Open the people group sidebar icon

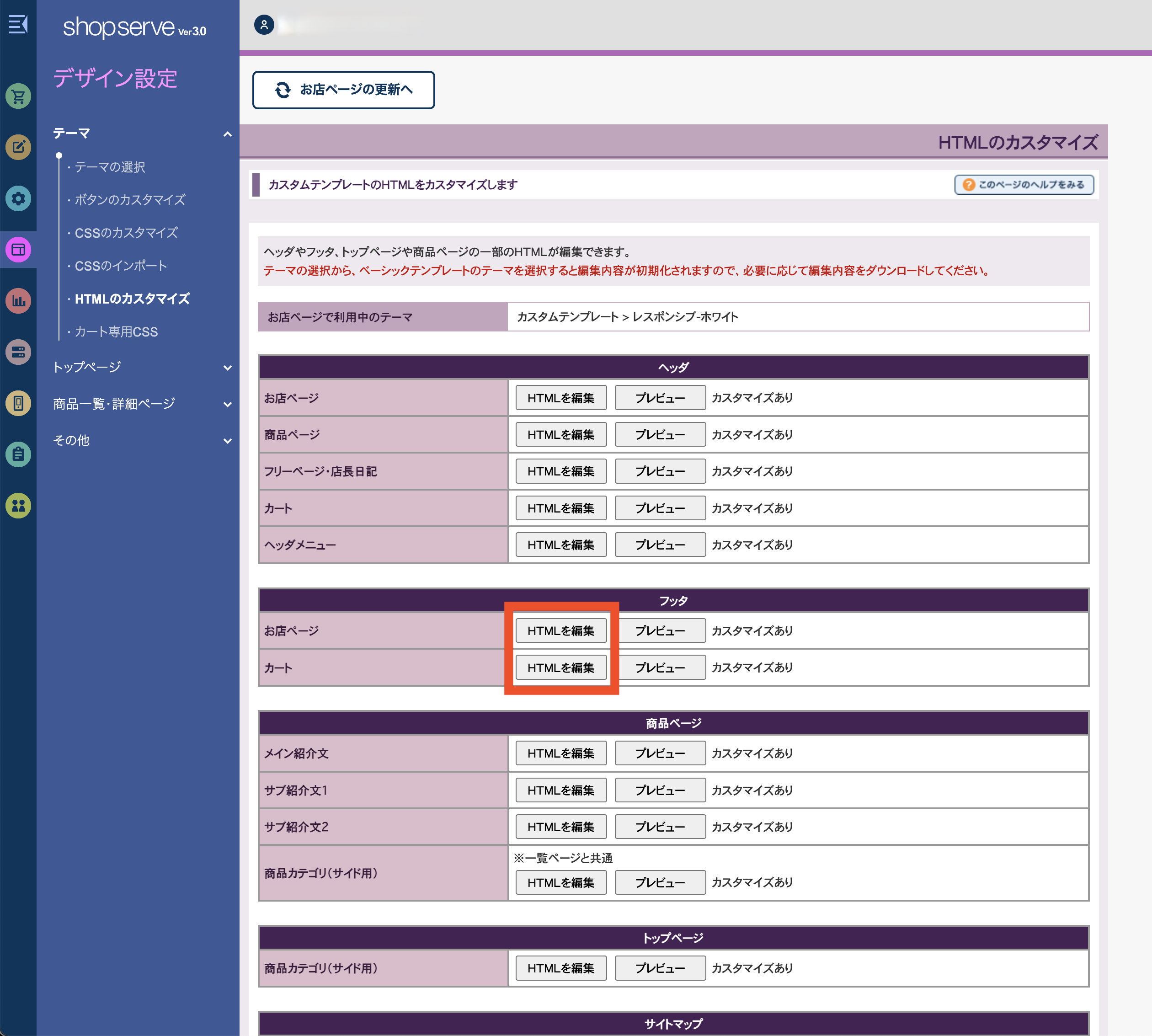coord(18,506)
